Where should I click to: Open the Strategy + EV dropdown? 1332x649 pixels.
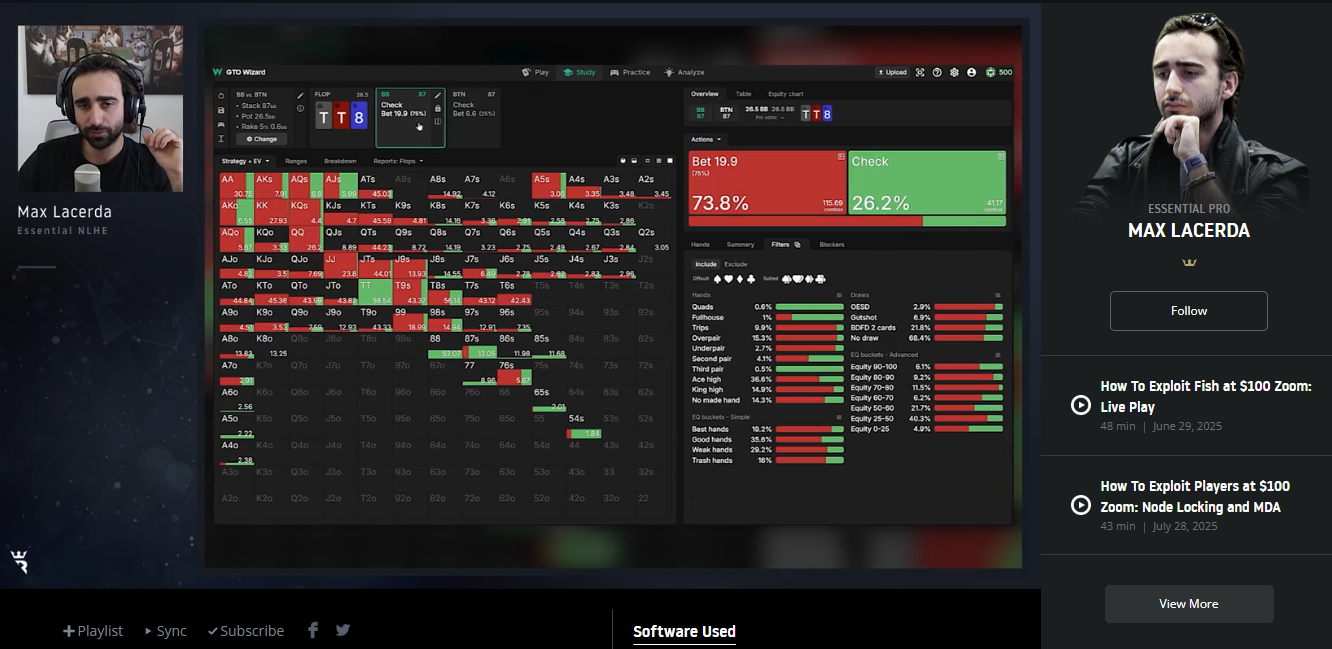coord(247,160)
